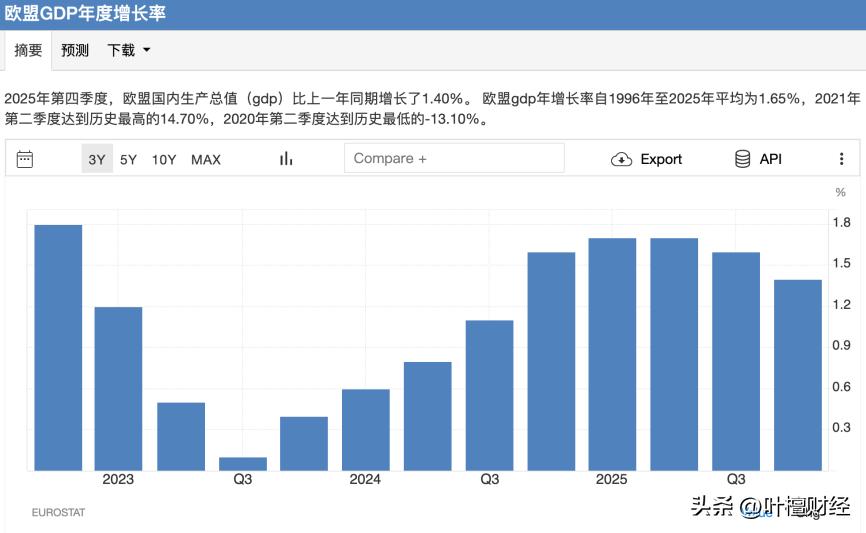This screenshot has height=533, width=866.
Task: Expand the 下载 dropdown menu
Action: point(121,50)
